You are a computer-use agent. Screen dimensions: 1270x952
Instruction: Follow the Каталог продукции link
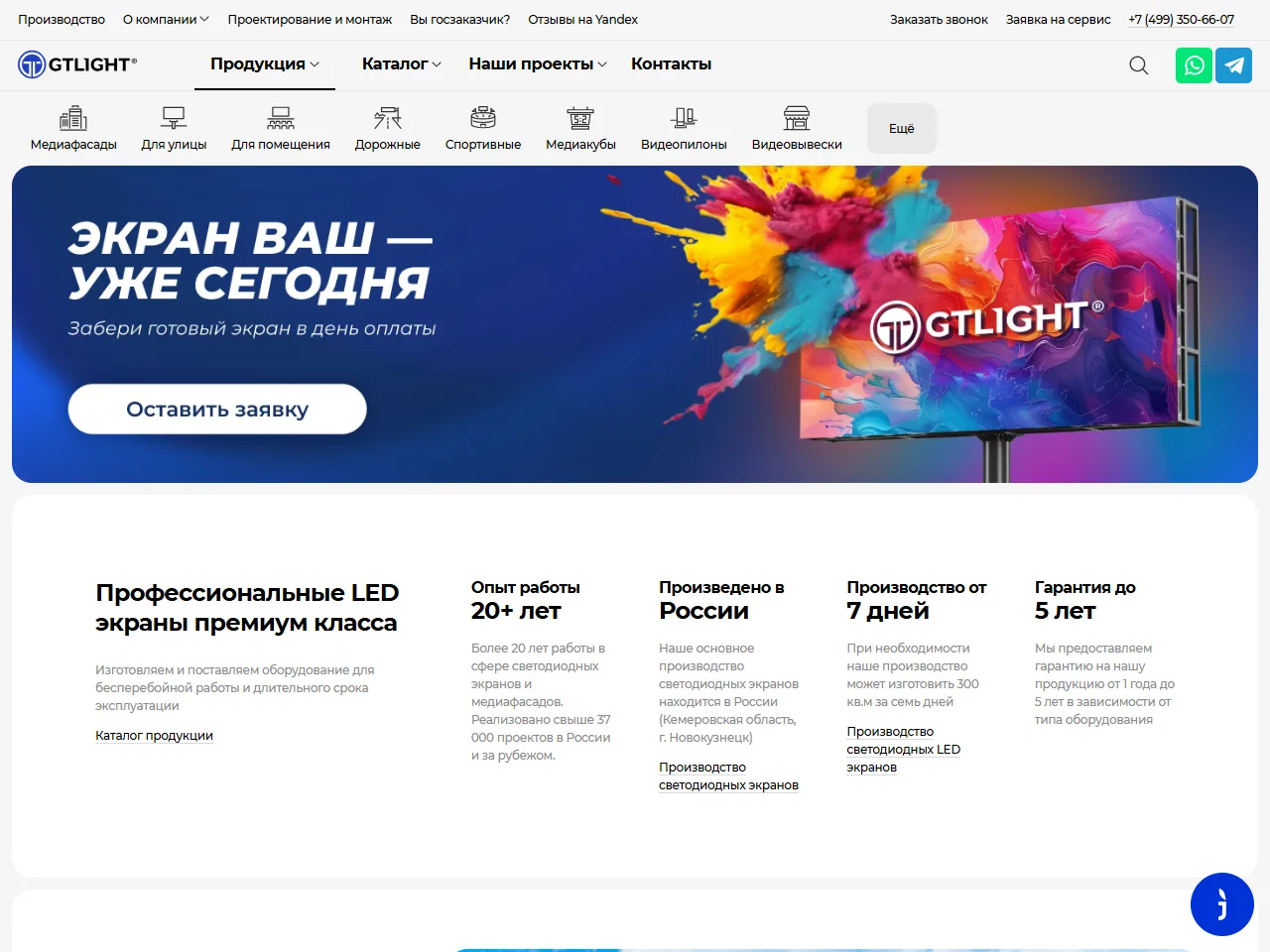click(x=154, y=736)
